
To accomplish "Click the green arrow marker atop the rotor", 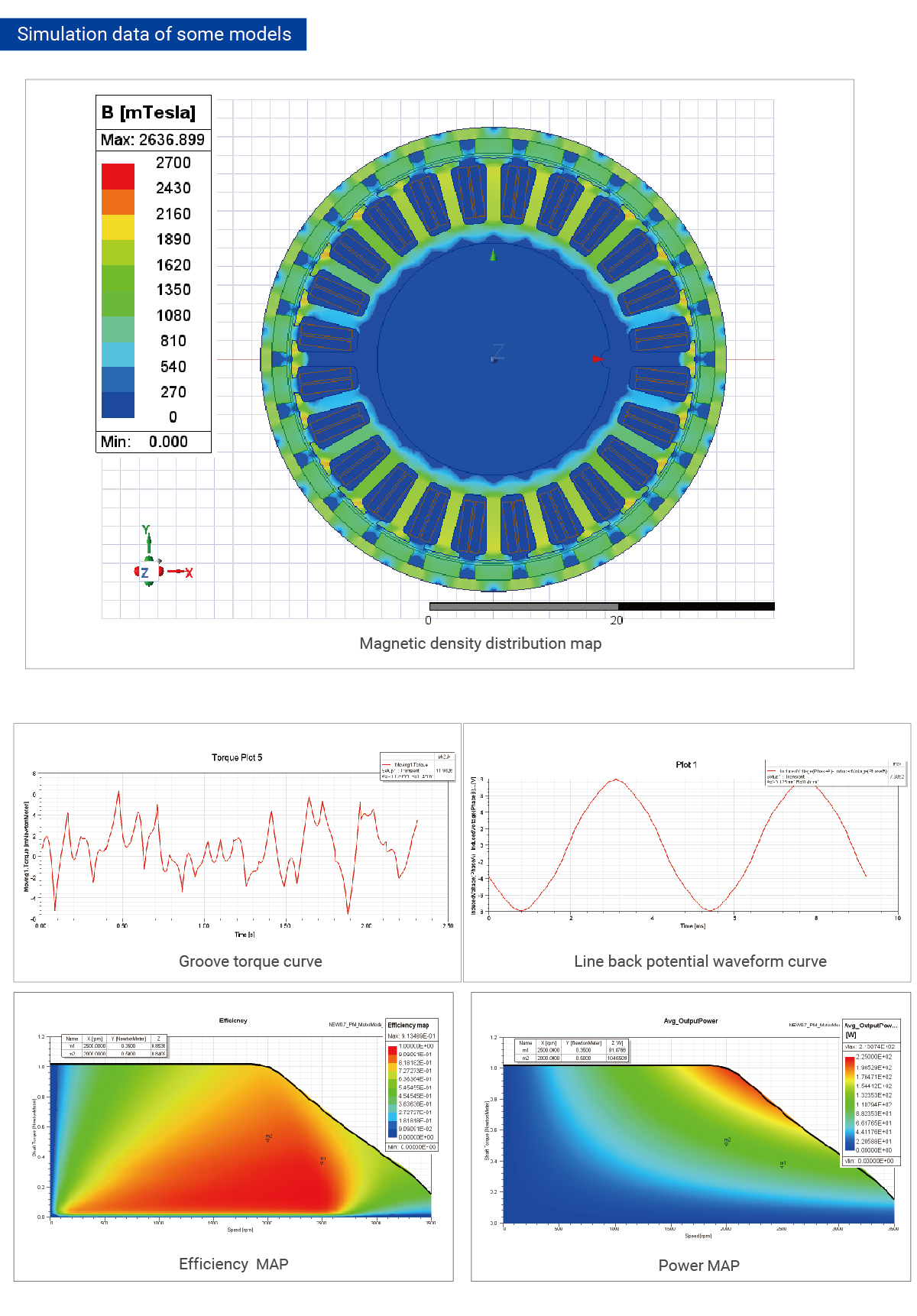I will click(493, 254).
